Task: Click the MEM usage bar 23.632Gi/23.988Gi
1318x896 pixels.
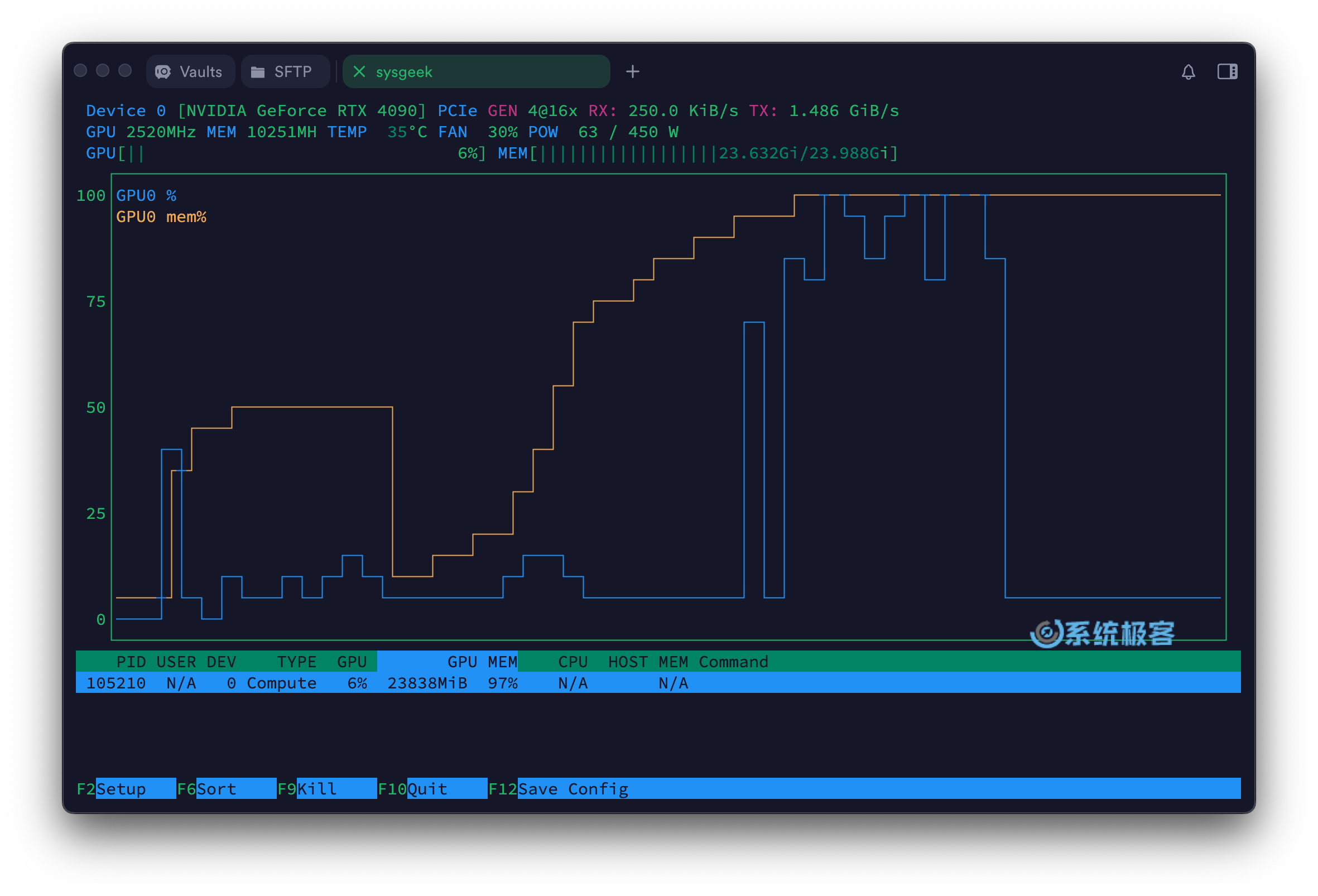Action: (698, 153)
